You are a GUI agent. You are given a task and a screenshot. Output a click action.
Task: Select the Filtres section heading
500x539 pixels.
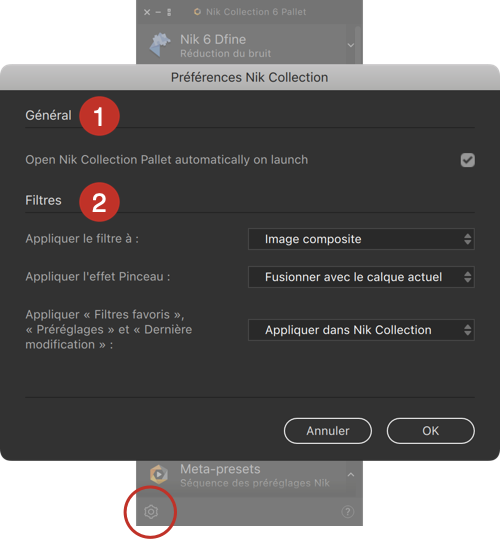(43, 200)
